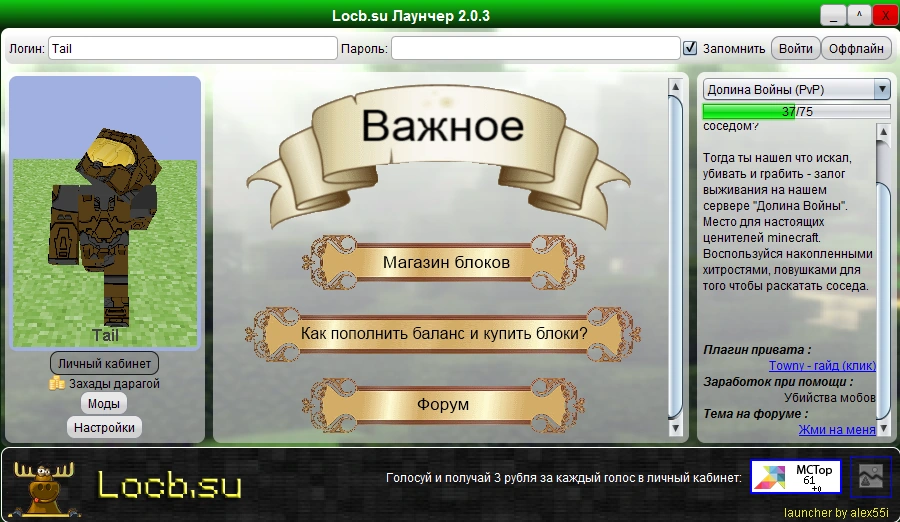Click the Убийства мобов text
This screenshot has width=900, height=522.
(x=829, y=397)
